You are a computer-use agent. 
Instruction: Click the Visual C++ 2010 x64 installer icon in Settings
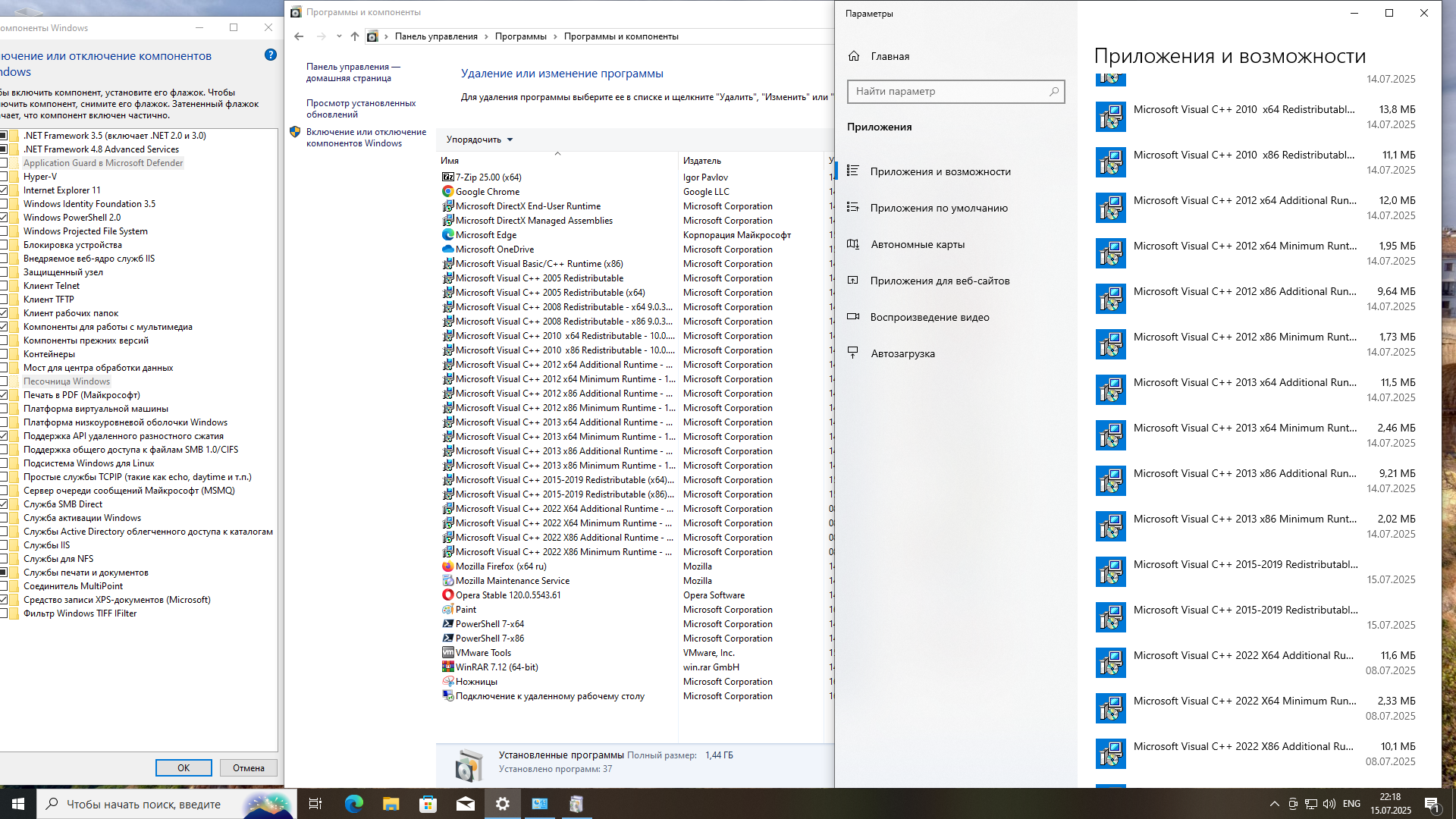pos(1111,117)
